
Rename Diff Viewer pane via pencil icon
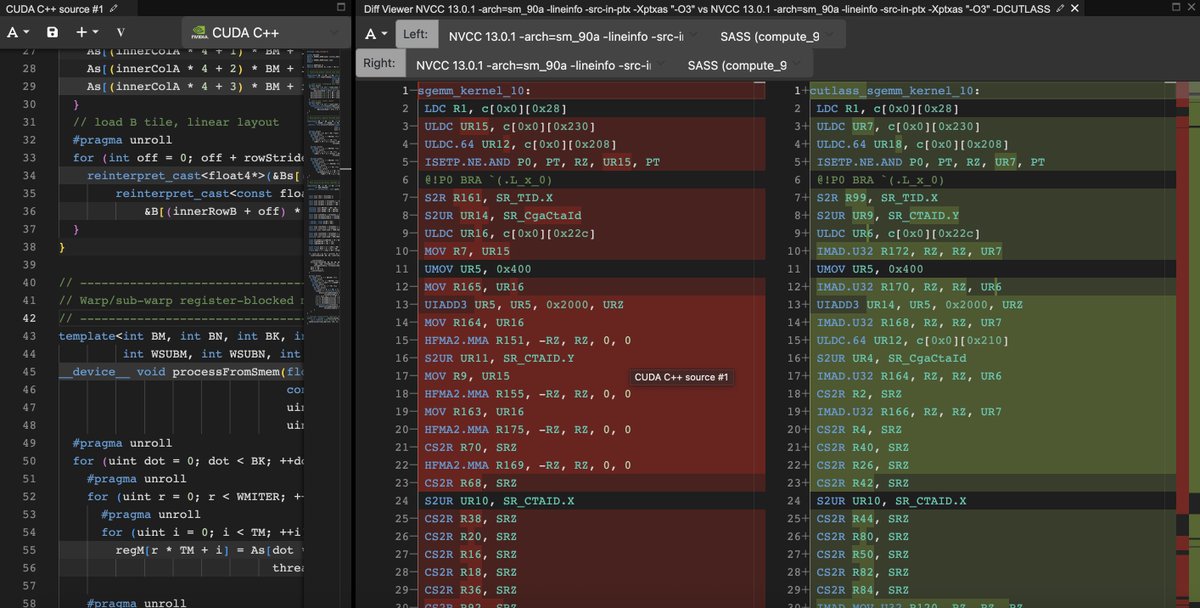[1061, 8]
